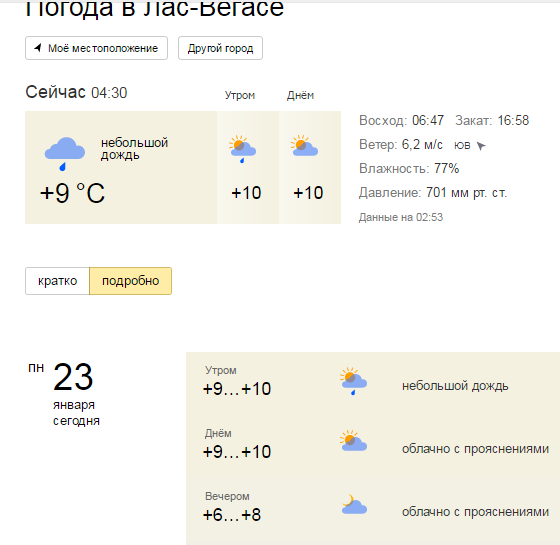
Task: Click the небольшой дождь text in Monday morning row
Action: [455, 386]
